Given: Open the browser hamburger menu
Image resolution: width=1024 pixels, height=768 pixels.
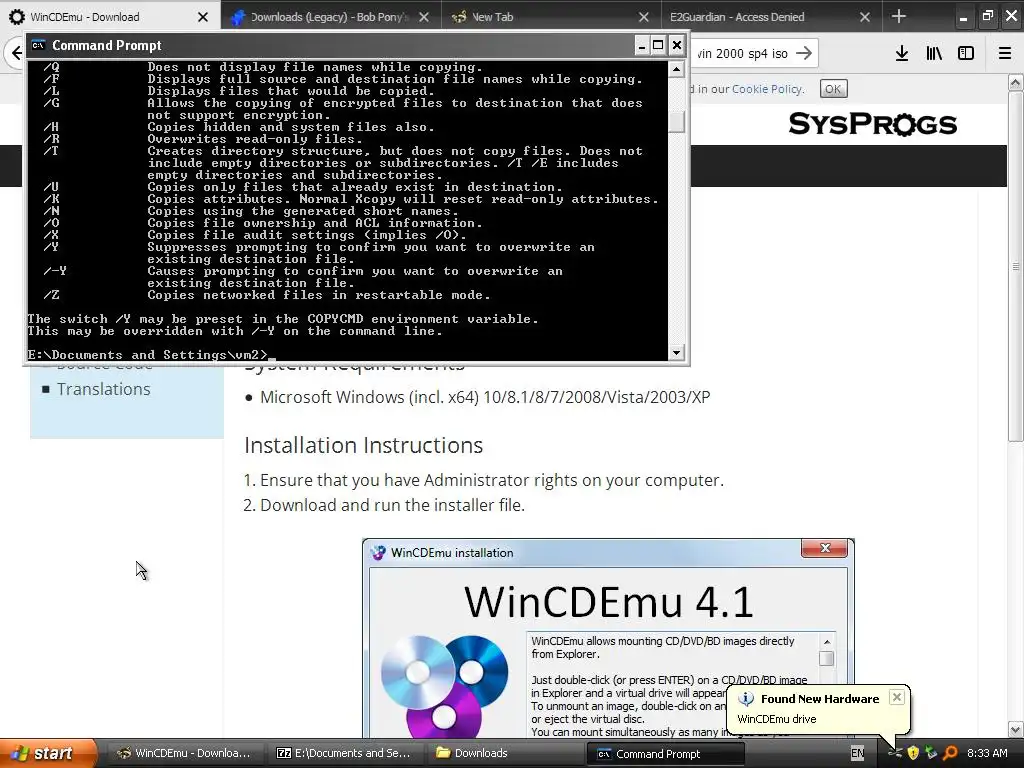Looking at the screenshot, I should pyautogui.click(x=1005, y=54).
